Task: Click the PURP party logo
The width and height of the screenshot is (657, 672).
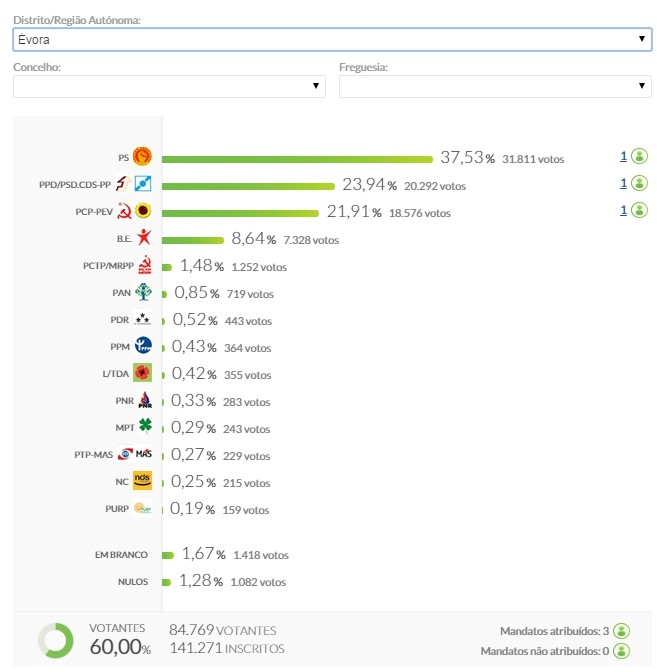Action: click(x=142, y=508)
